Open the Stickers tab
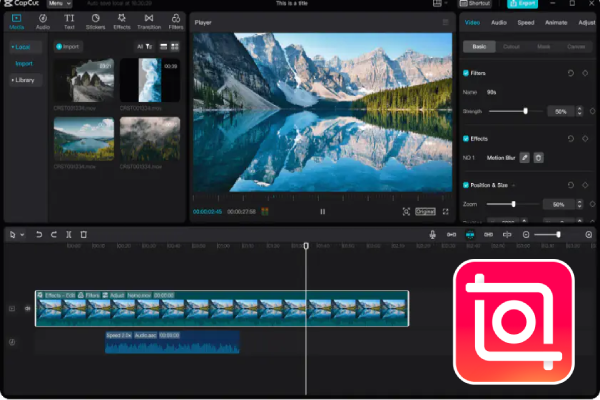 [95, 22]
